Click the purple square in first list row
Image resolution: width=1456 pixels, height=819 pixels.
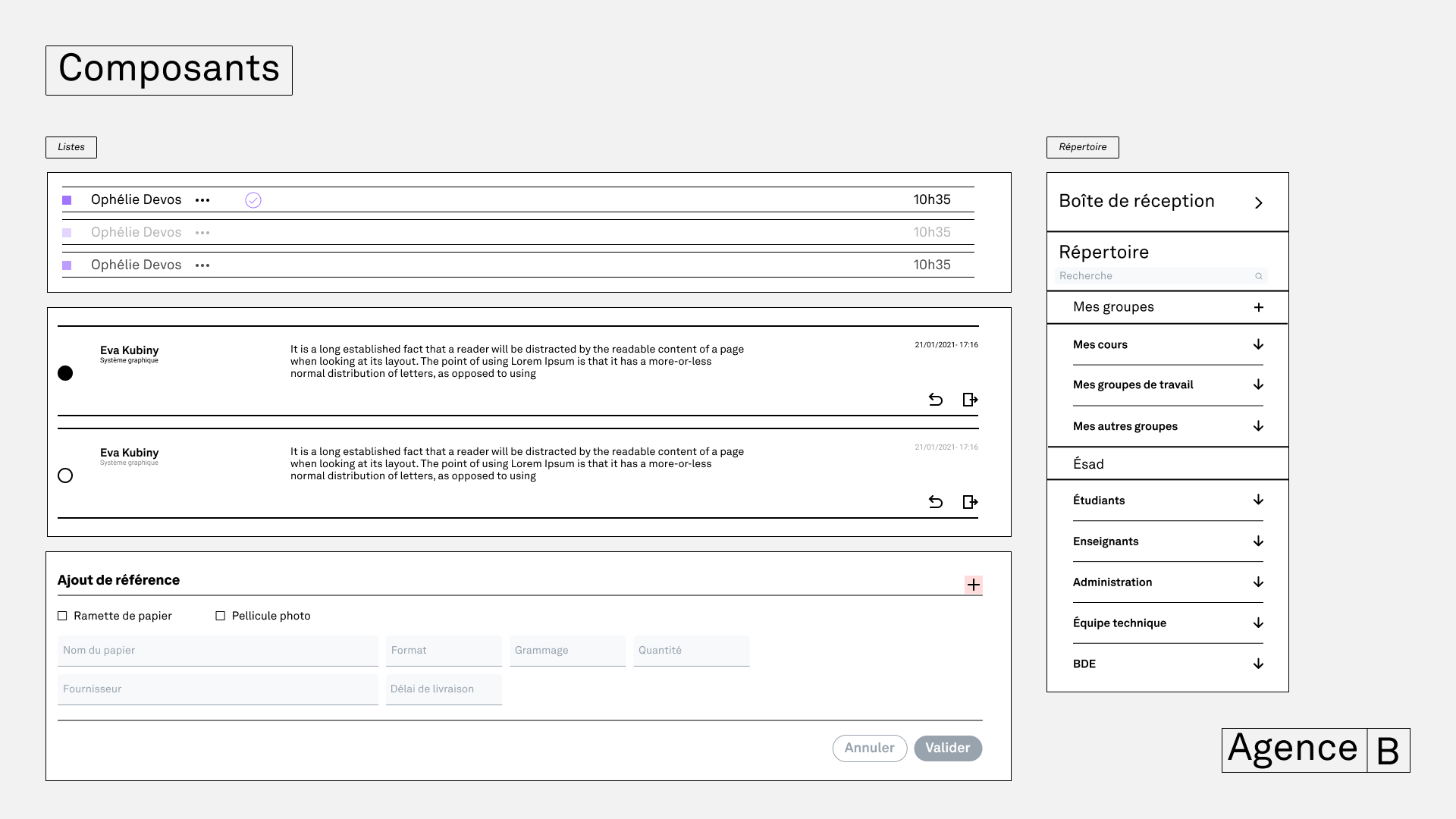pyautogui.click(x=67, y=200)
